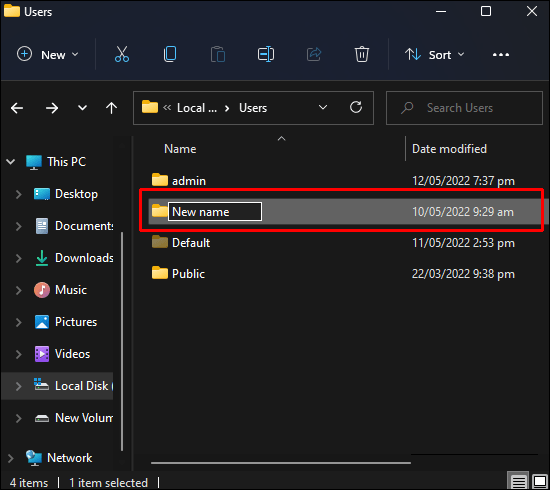Click the Default folder icon

coord(160,242)
